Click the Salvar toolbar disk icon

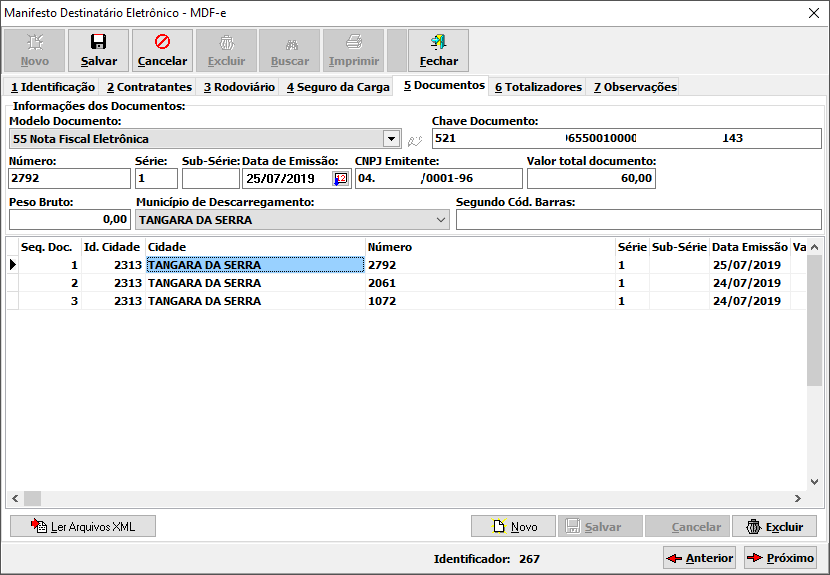tap(98, 42)
